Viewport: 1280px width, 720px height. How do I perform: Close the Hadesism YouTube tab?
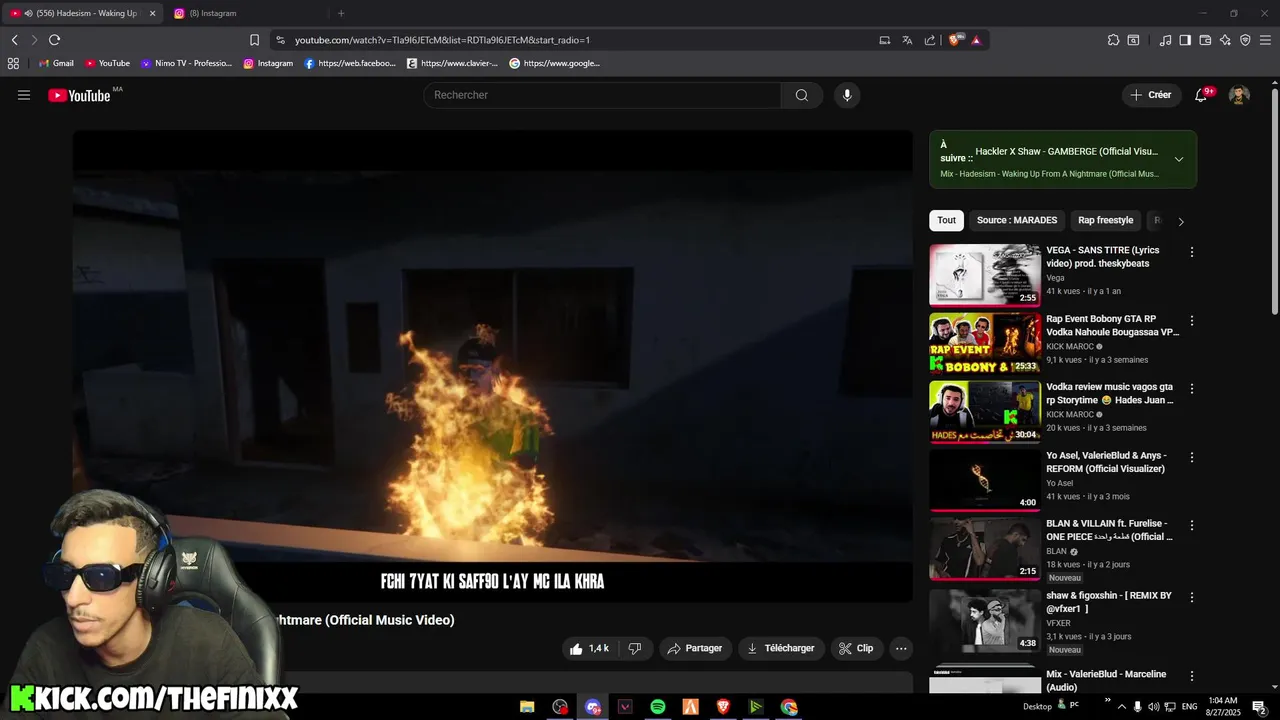[x=153, y=13]
